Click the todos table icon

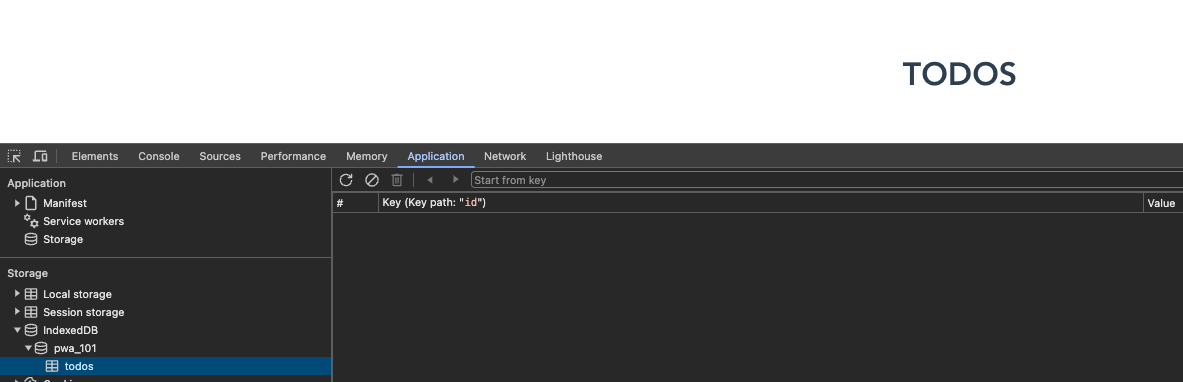[x=52, y=367]
